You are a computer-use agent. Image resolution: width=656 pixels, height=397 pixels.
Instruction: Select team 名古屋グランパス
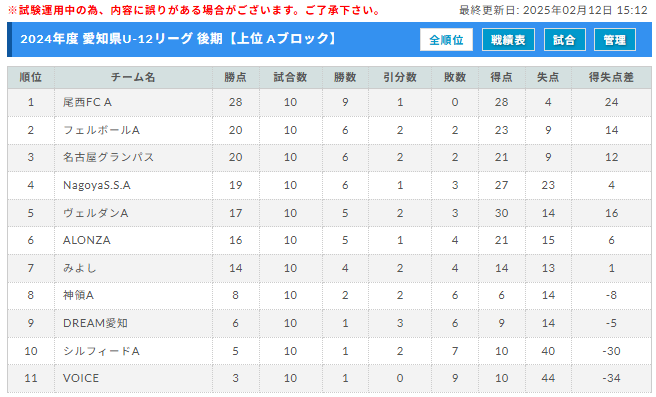pos(108,157)
